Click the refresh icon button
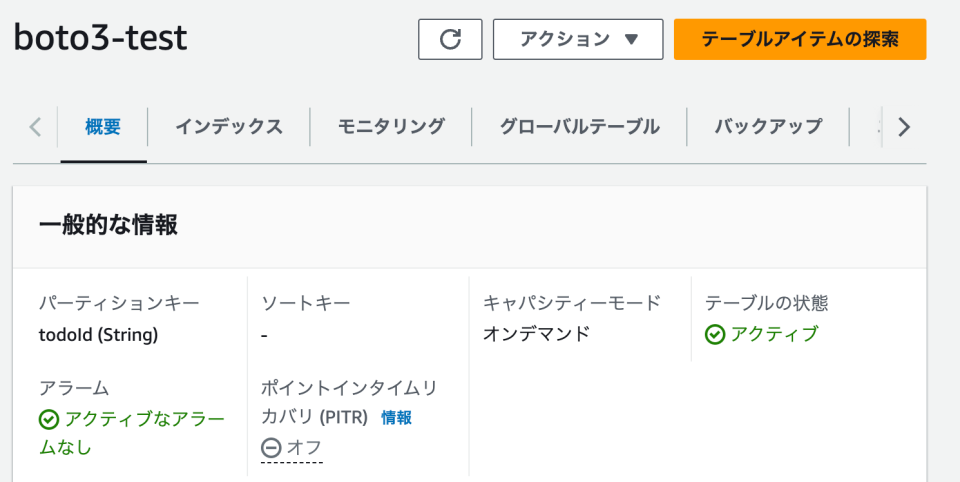The image size is (960, 482). coord(450,39)
